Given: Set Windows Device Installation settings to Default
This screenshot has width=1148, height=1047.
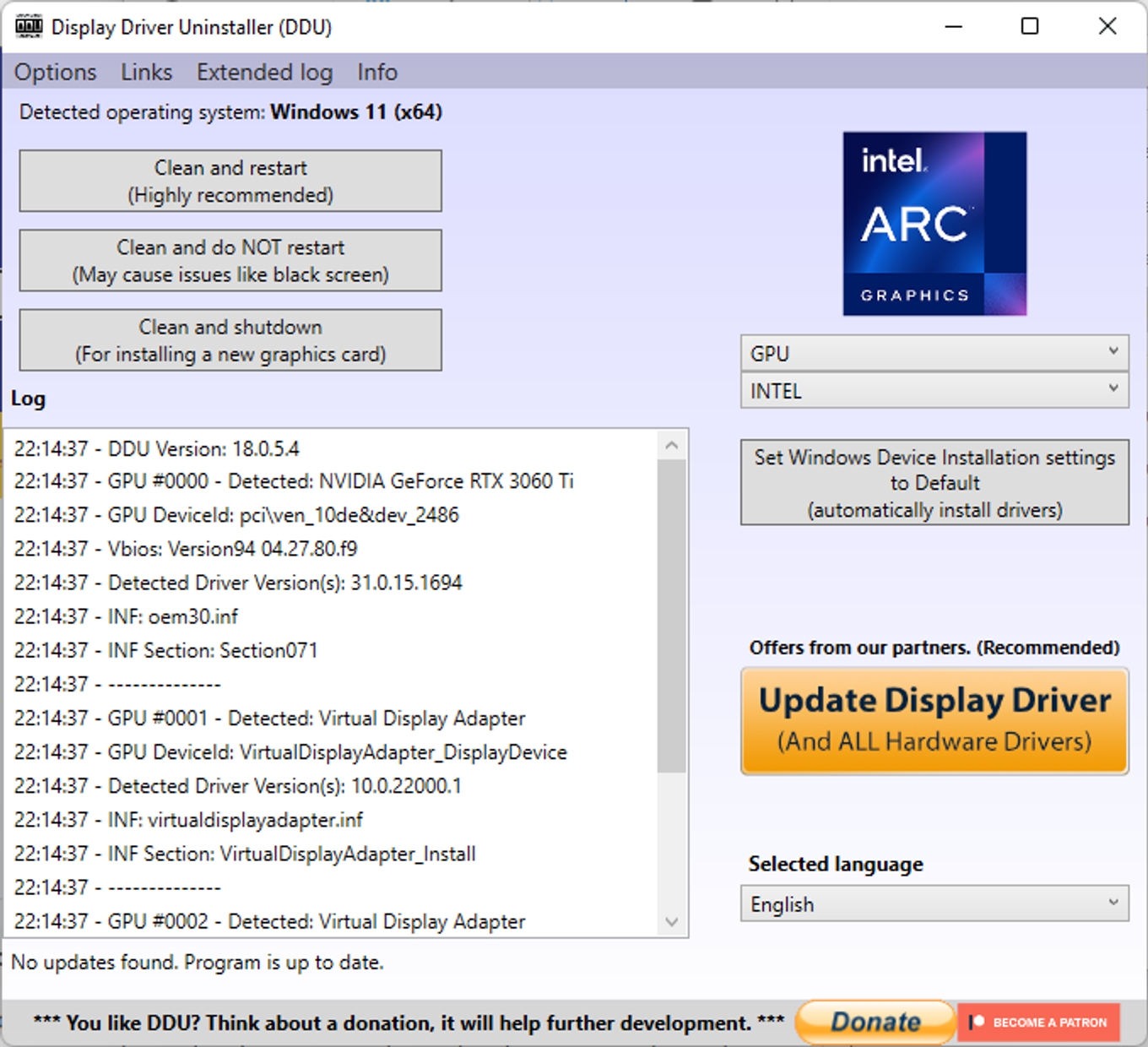Looking at the screenshot, I should pyautogui.click(x=934, y=482).
